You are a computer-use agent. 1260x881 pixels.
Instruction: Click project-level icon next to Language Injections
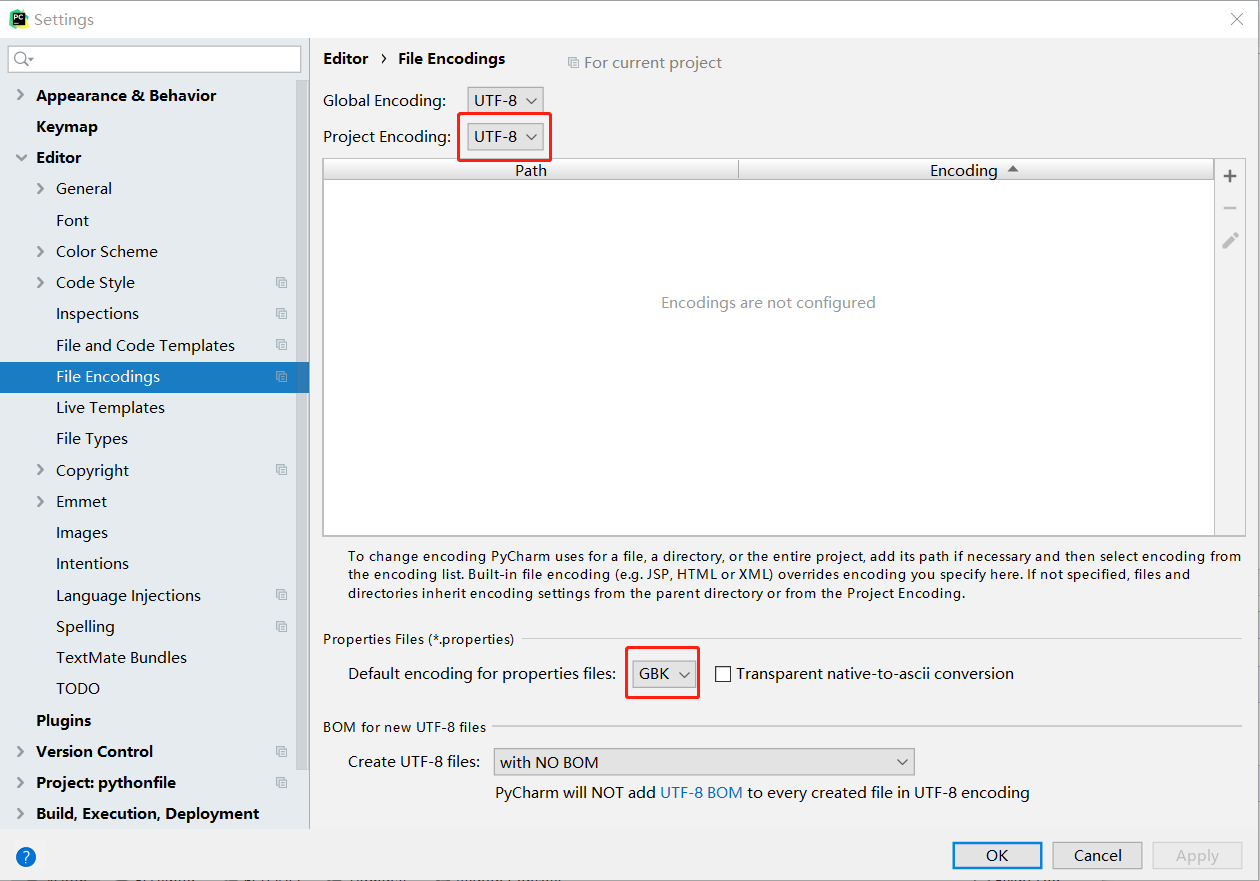(281, 595)
